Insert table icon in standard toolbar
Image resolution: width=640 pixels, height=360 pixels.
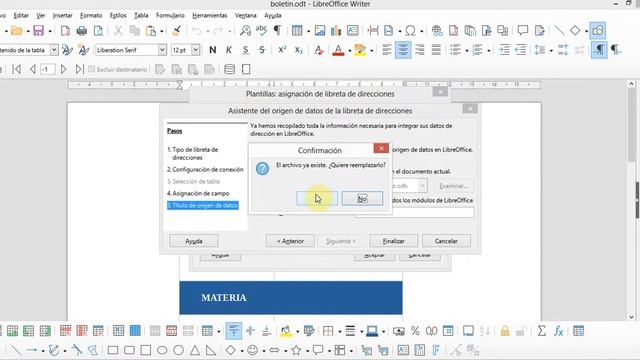point(297,31)
